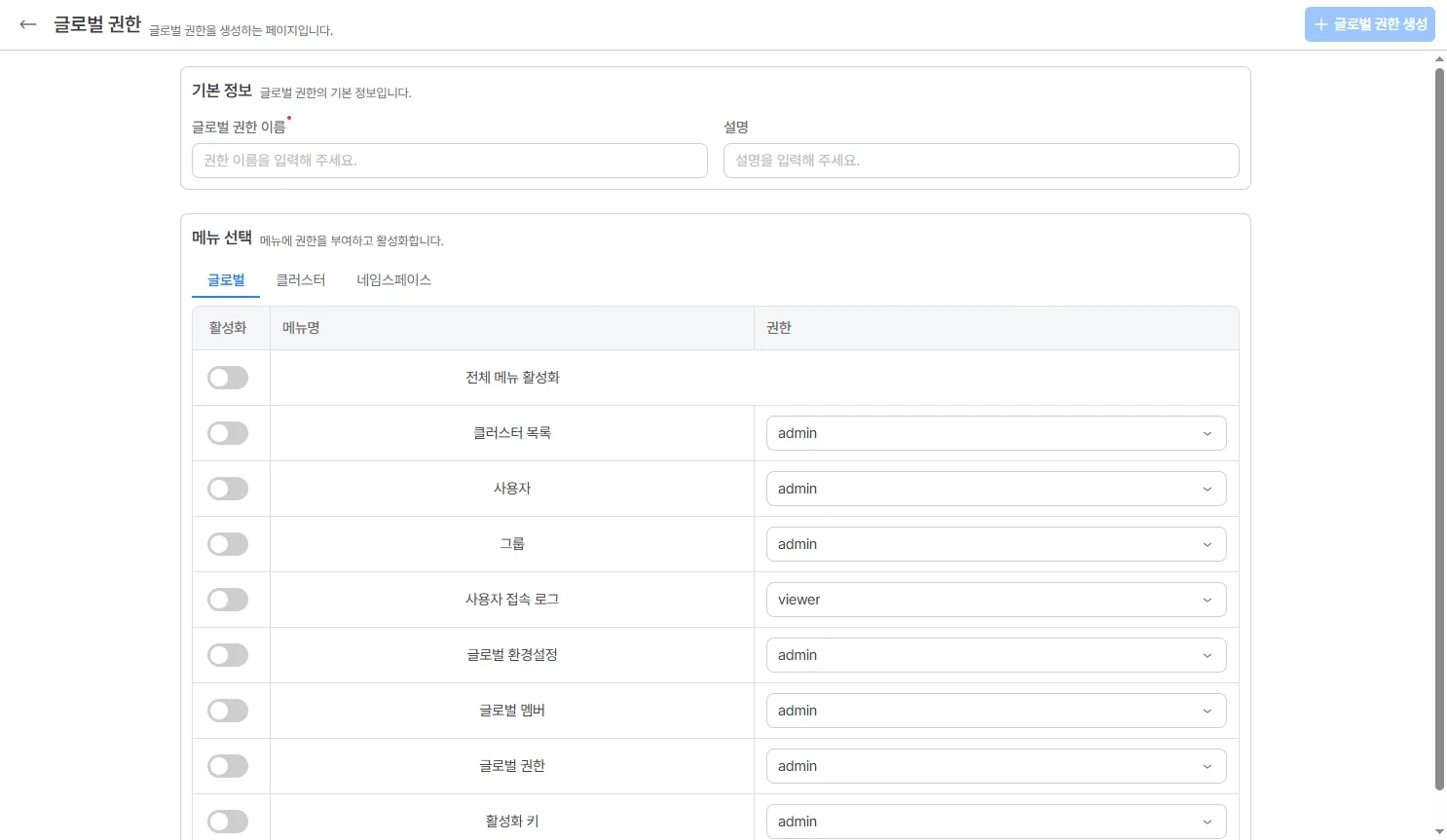Select the 글로벌 tab
The image size is (1447, 840).
click(x=226, y=280)
